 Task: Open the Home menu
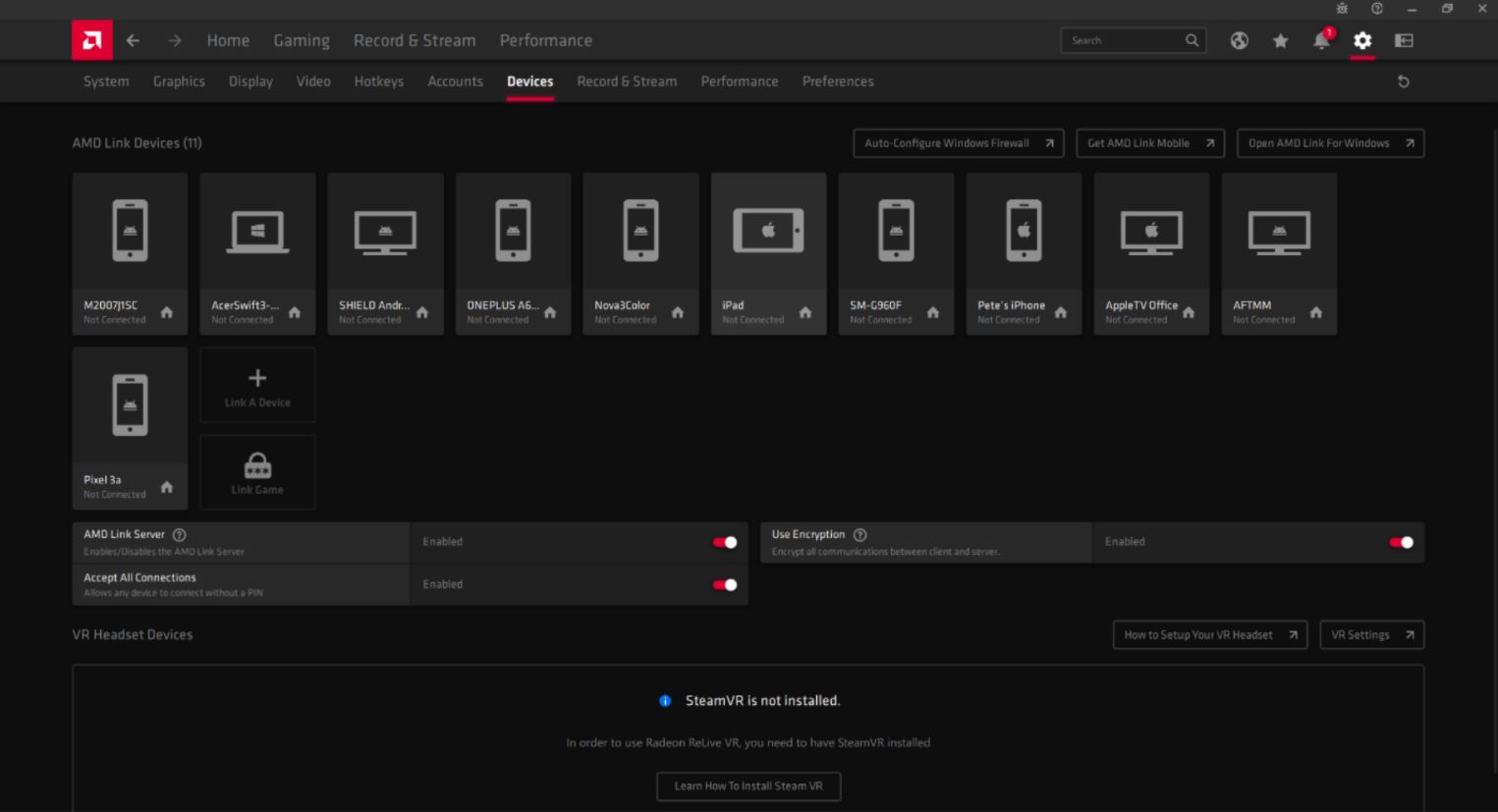pos(228,40)
